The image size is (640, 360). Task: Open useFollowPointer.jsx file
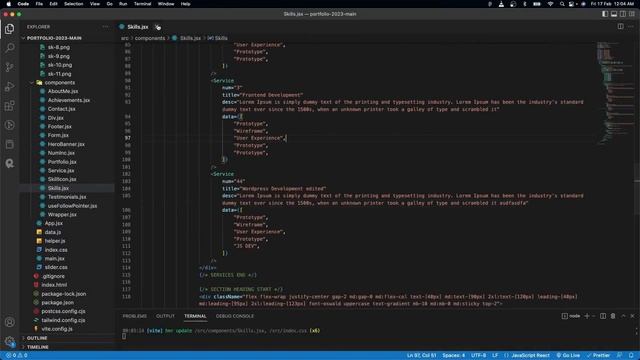(72, 206)
